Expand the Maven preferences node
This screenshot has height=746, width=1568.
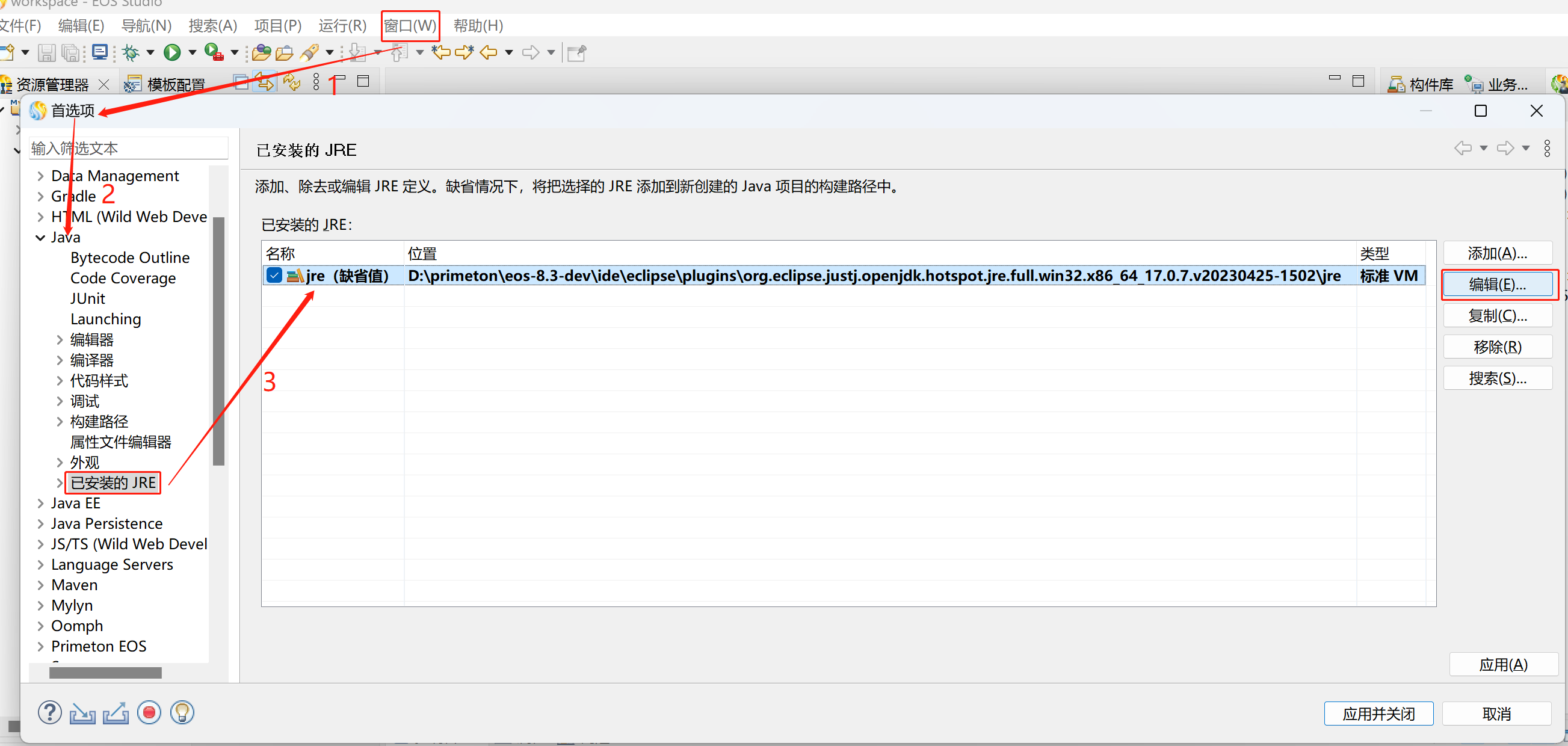point(40,585)
